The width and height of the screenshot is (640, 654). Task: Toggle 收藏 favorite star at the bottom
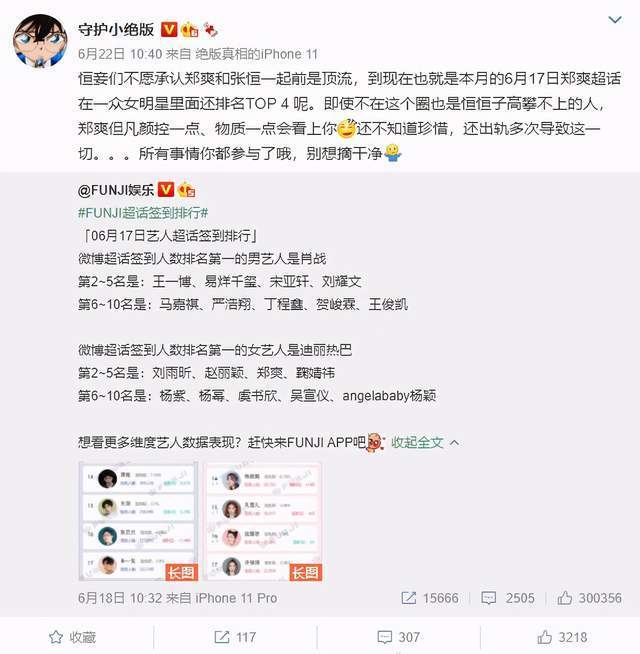click(x=73, y=637)
